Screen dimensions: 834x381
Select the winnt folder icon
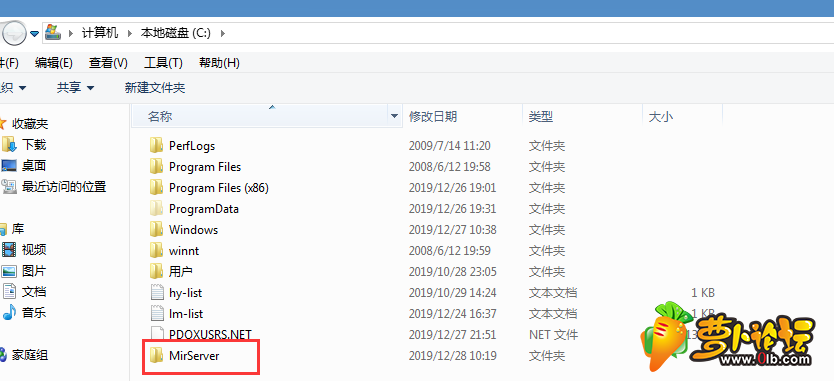click(x=156, y=250)
